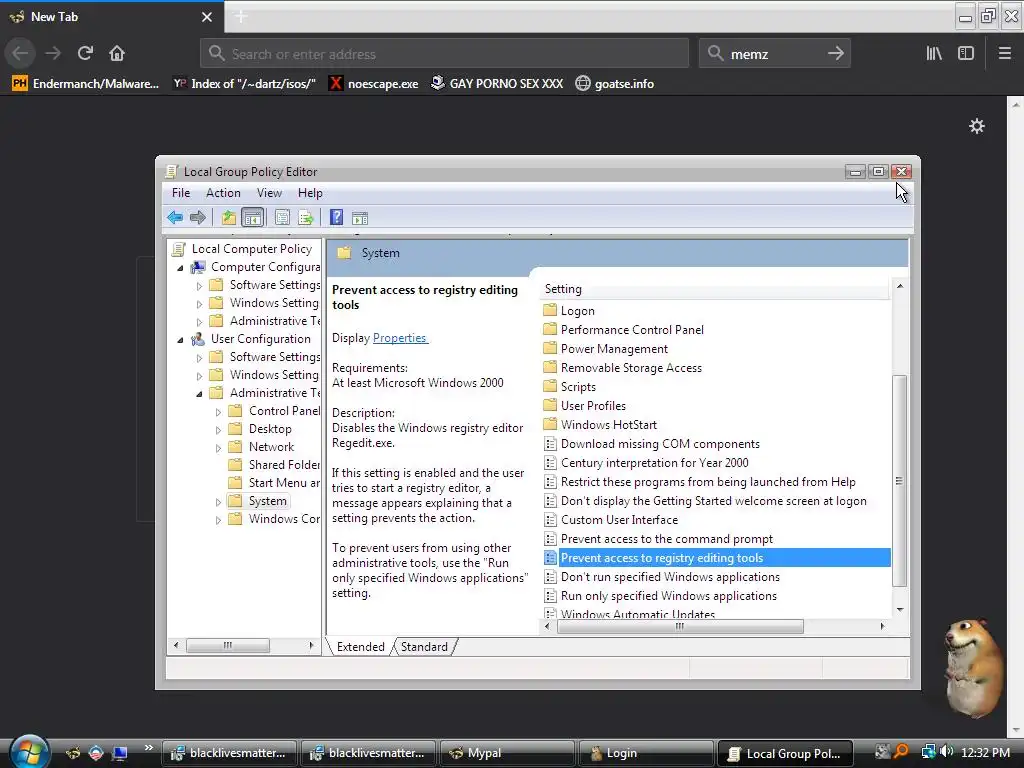Open New Tab page settings gear
Viewport: 1024px width, 768px height.
976,126
